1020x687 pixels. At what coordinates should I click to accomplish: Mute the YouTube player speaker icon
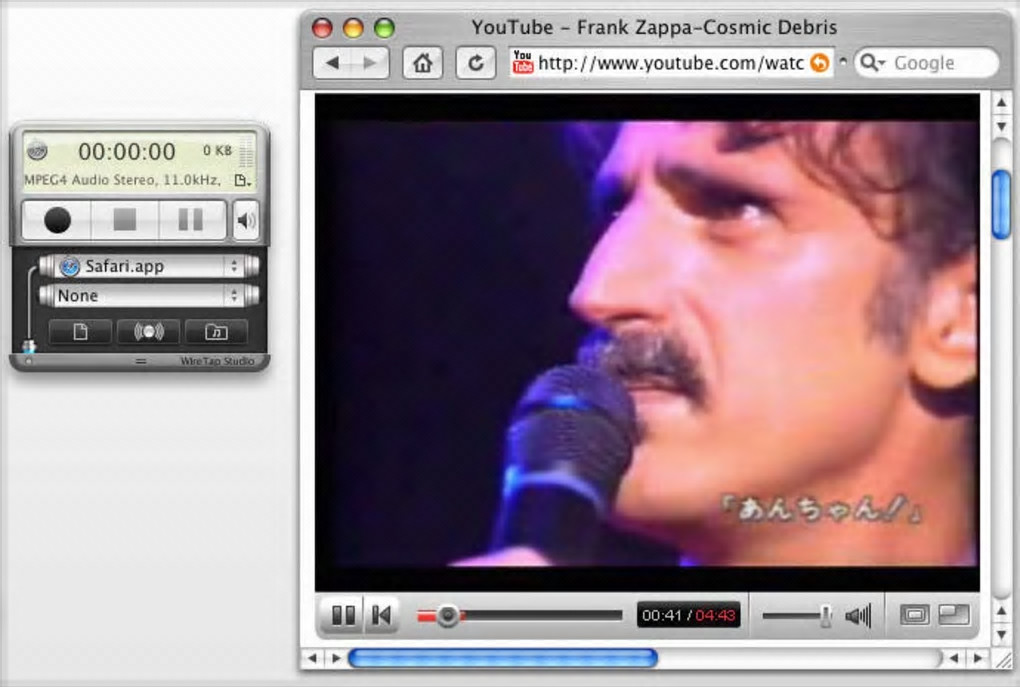(858, 615)
